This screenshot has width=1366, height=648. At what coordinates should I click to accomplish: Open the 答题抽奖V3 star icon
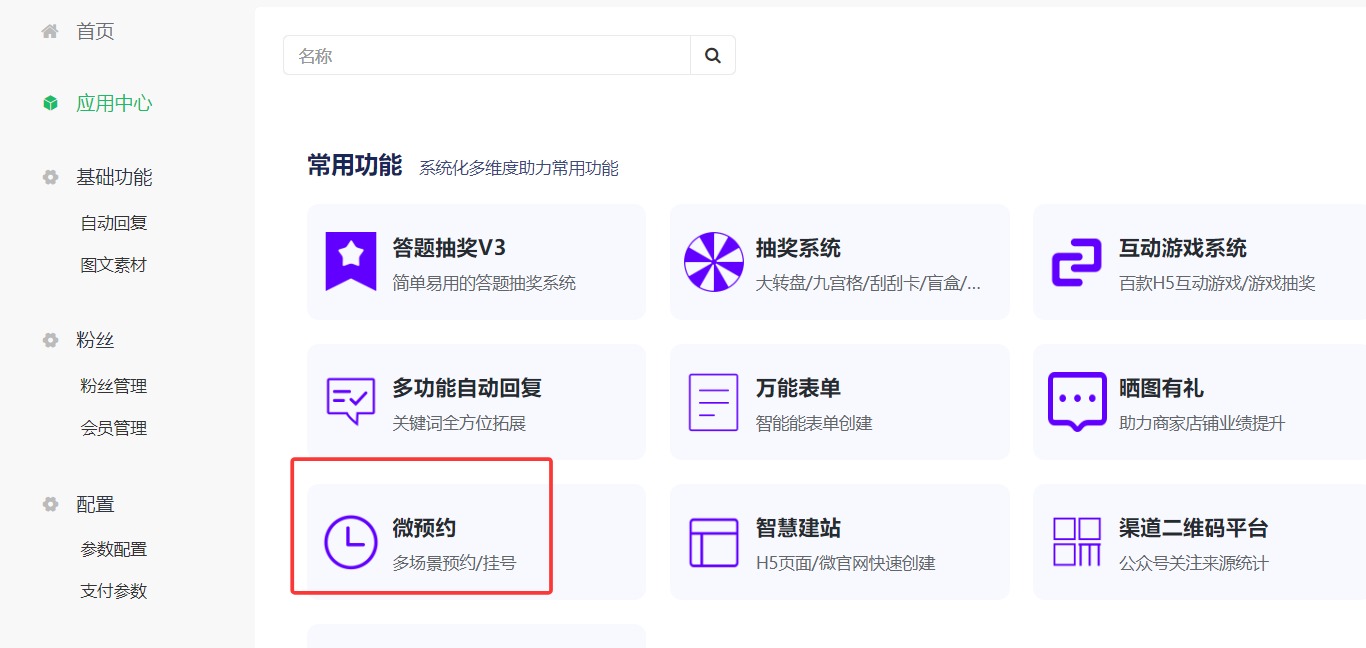pyautogui.click(x=350, y=261)
